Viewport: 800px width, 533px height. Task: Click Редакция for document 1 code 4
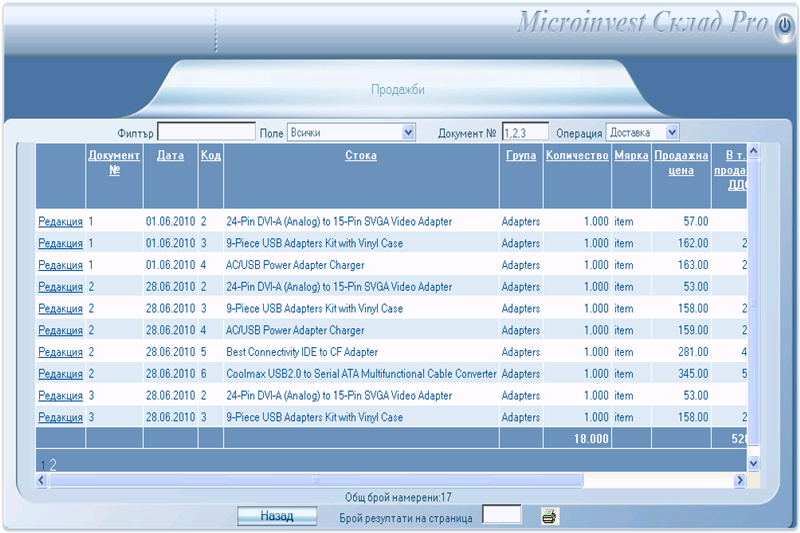(x=60, y=265)
